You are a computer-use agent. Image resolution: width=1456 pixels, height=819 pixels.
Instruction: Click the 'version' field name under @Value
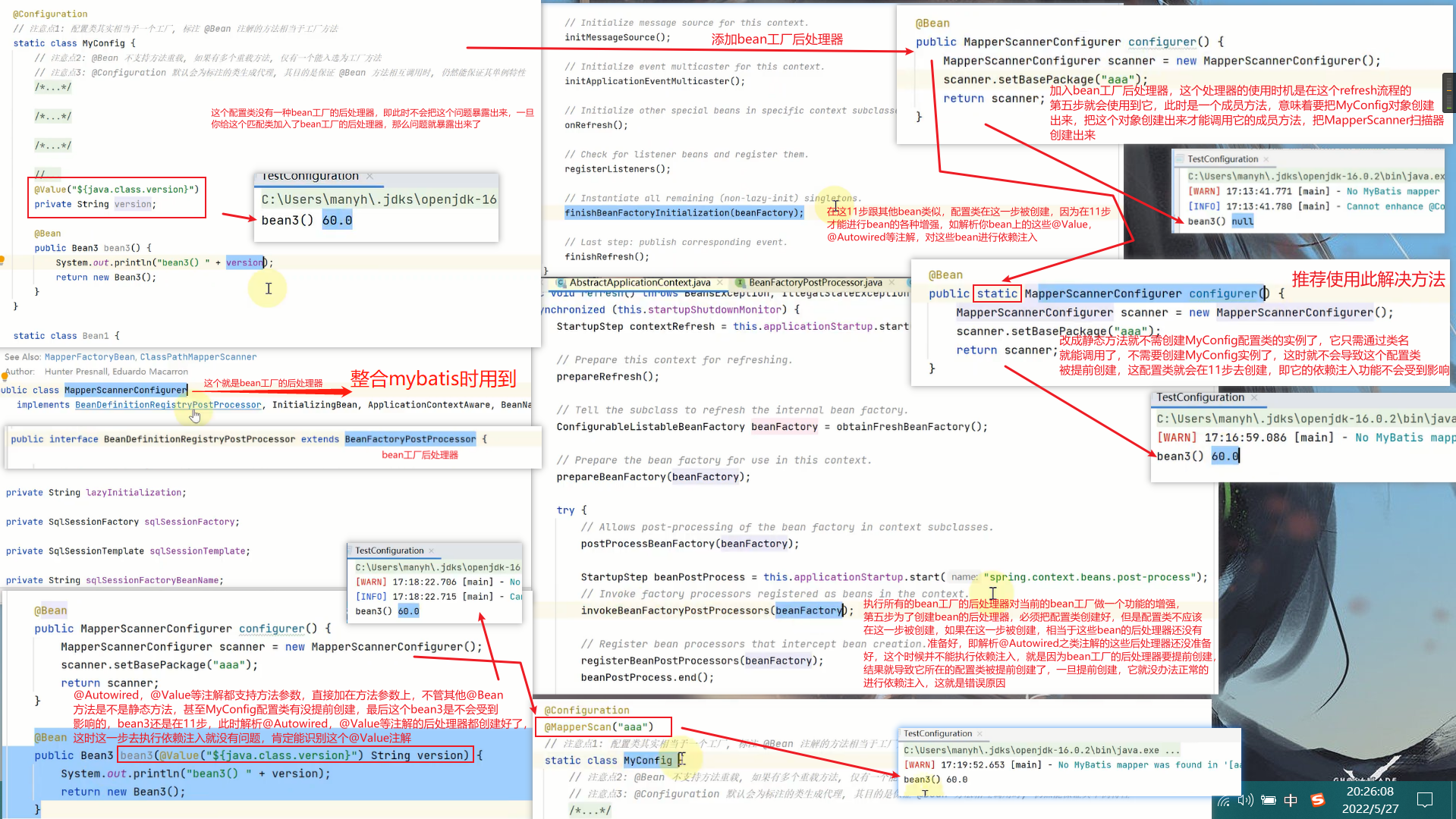tap(133, 204)
